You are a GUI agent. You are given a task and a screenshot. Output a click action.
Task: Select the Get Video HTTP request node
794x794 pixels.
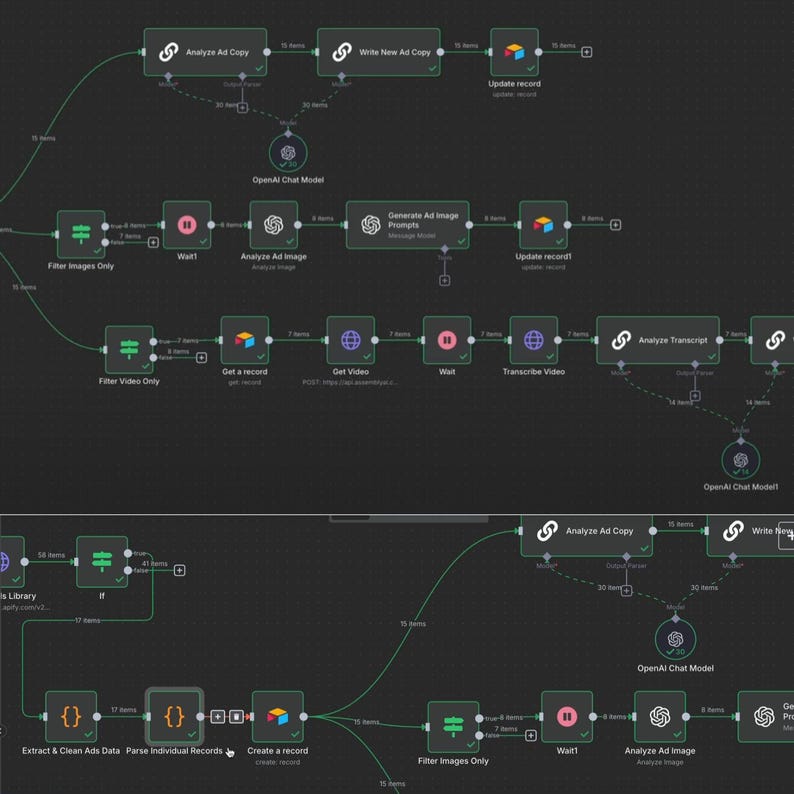[x=350, y=340]
